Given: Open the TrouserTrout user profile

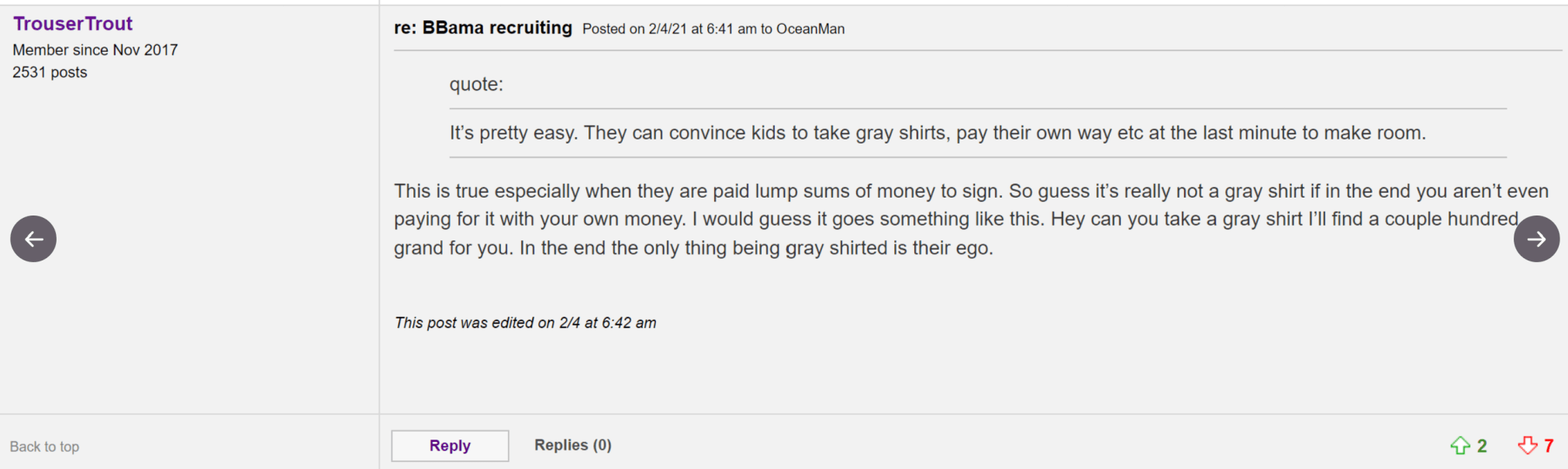Looking at the screenshot, I should [73, 24].
